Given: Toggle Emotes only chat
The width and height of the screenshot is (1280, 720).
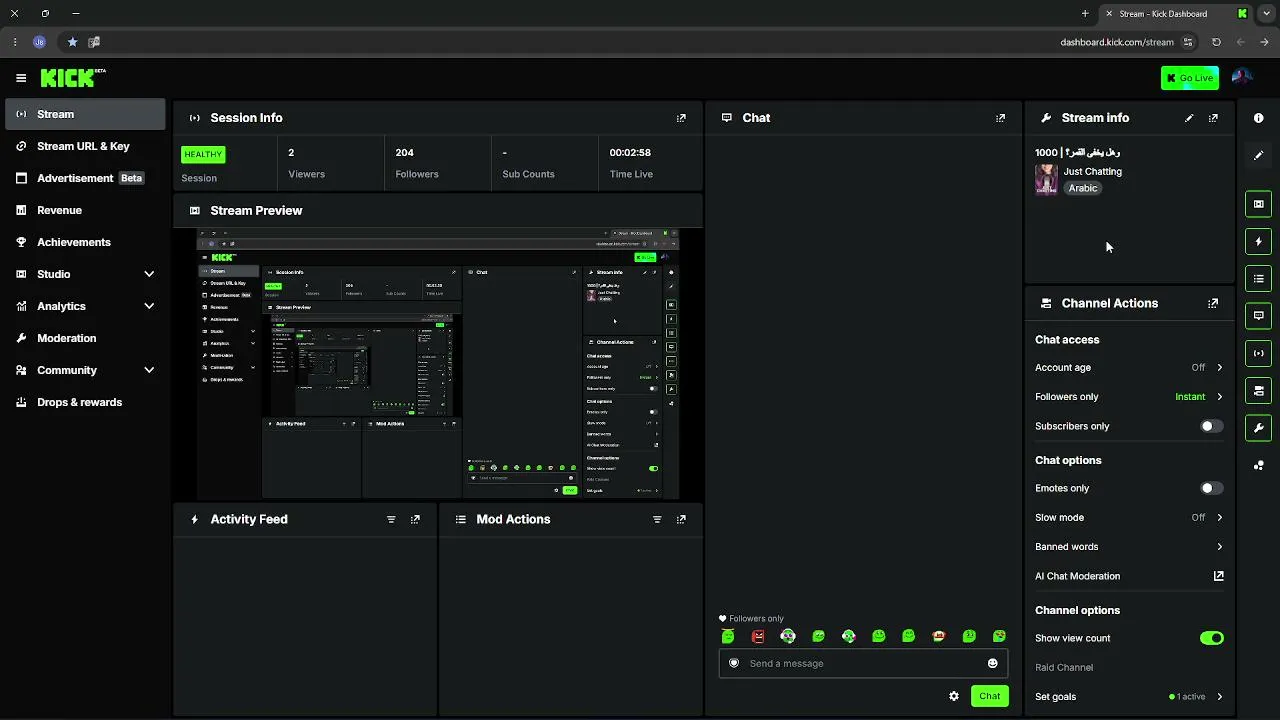Looking at the screenshot, I should pyautogui.click(x=1211, y=488).
